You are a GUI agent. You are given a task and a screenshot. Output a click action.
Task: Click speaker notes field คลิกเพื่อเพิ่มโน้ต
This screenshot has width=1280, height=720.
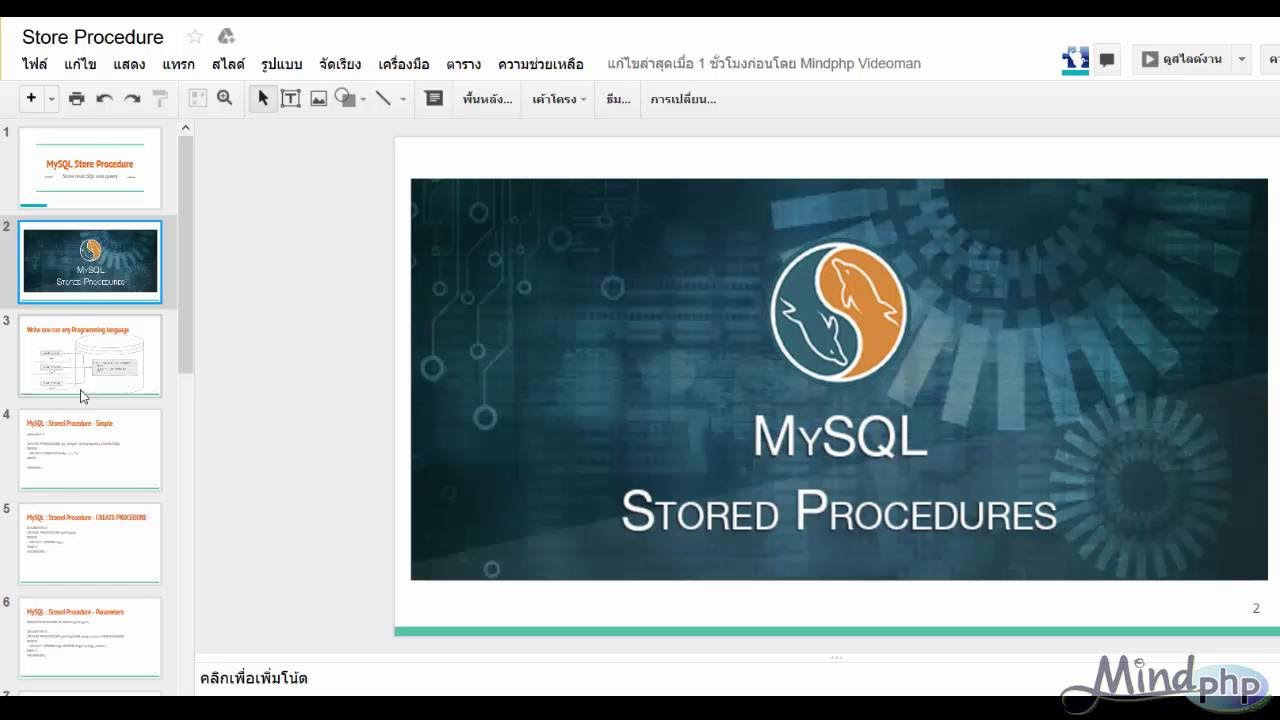tap(254, 678)
